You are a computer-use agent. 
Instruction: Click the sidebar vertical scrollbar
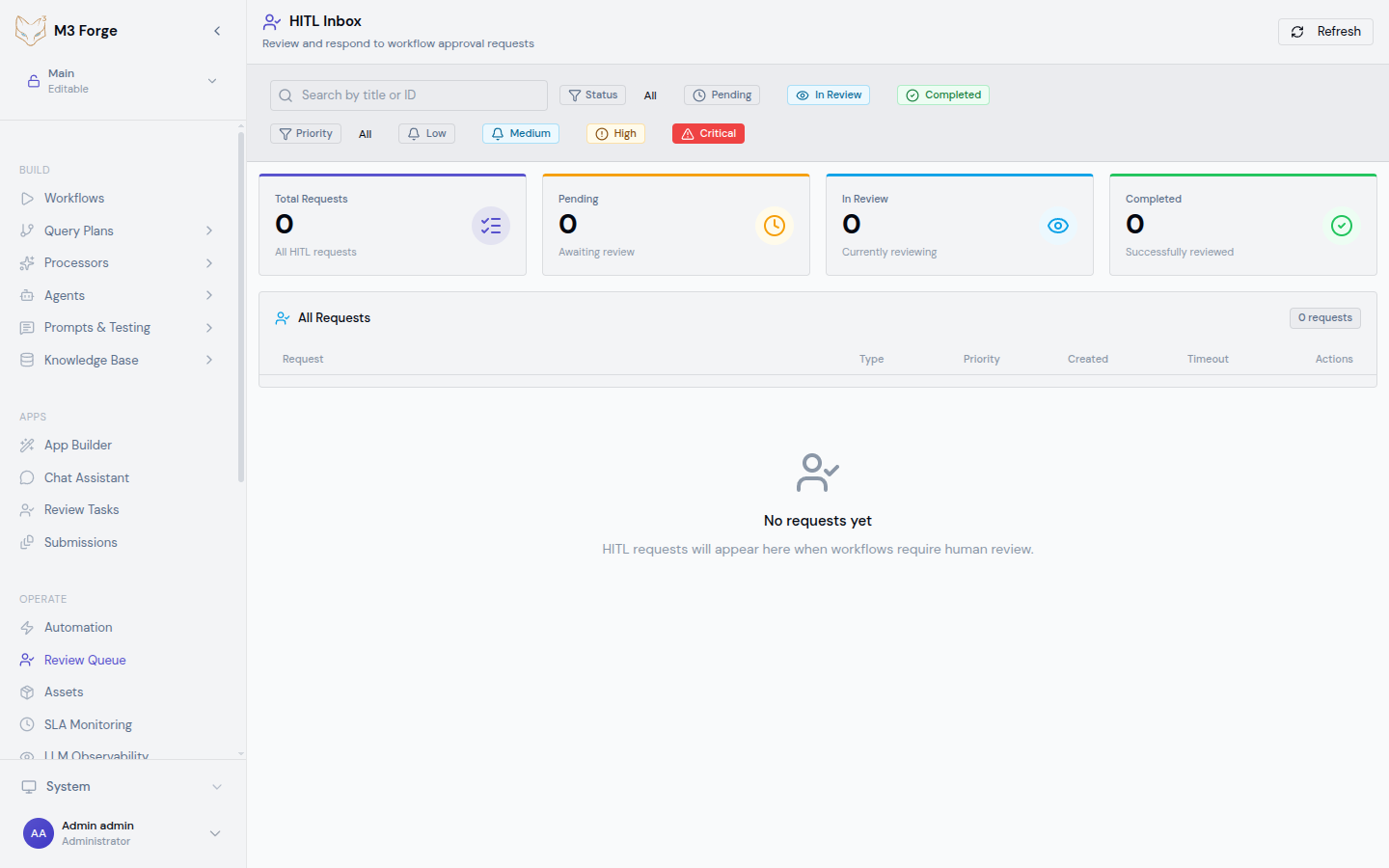(x=241, y=309)
